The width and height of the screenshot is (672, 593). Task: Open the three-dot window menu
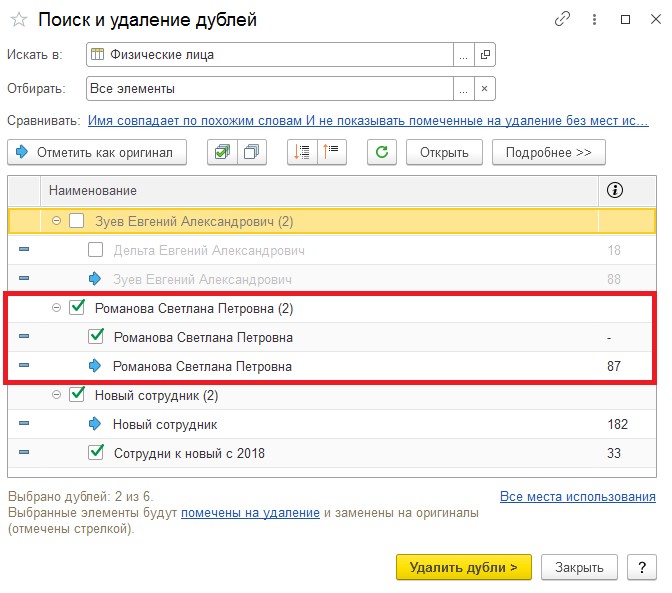[595, 19]
